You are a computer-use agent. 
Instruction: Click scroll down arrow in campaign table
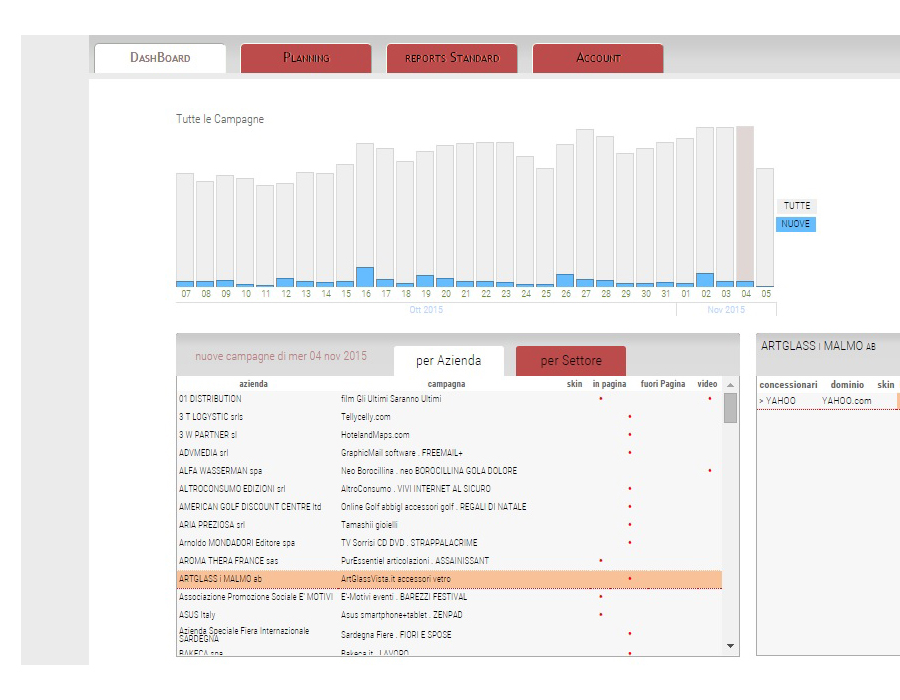731,646
